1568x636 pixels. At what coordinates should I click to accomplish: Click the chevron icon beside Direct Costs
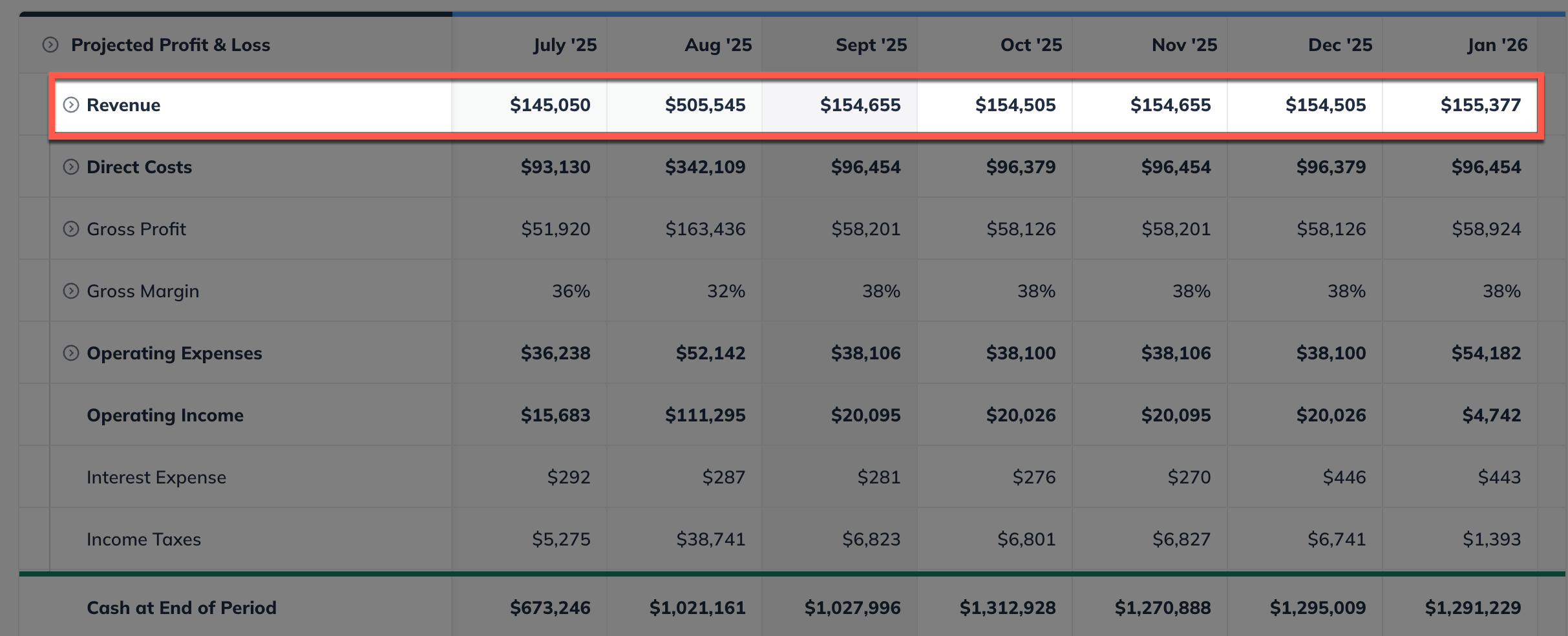pos(71,167)
